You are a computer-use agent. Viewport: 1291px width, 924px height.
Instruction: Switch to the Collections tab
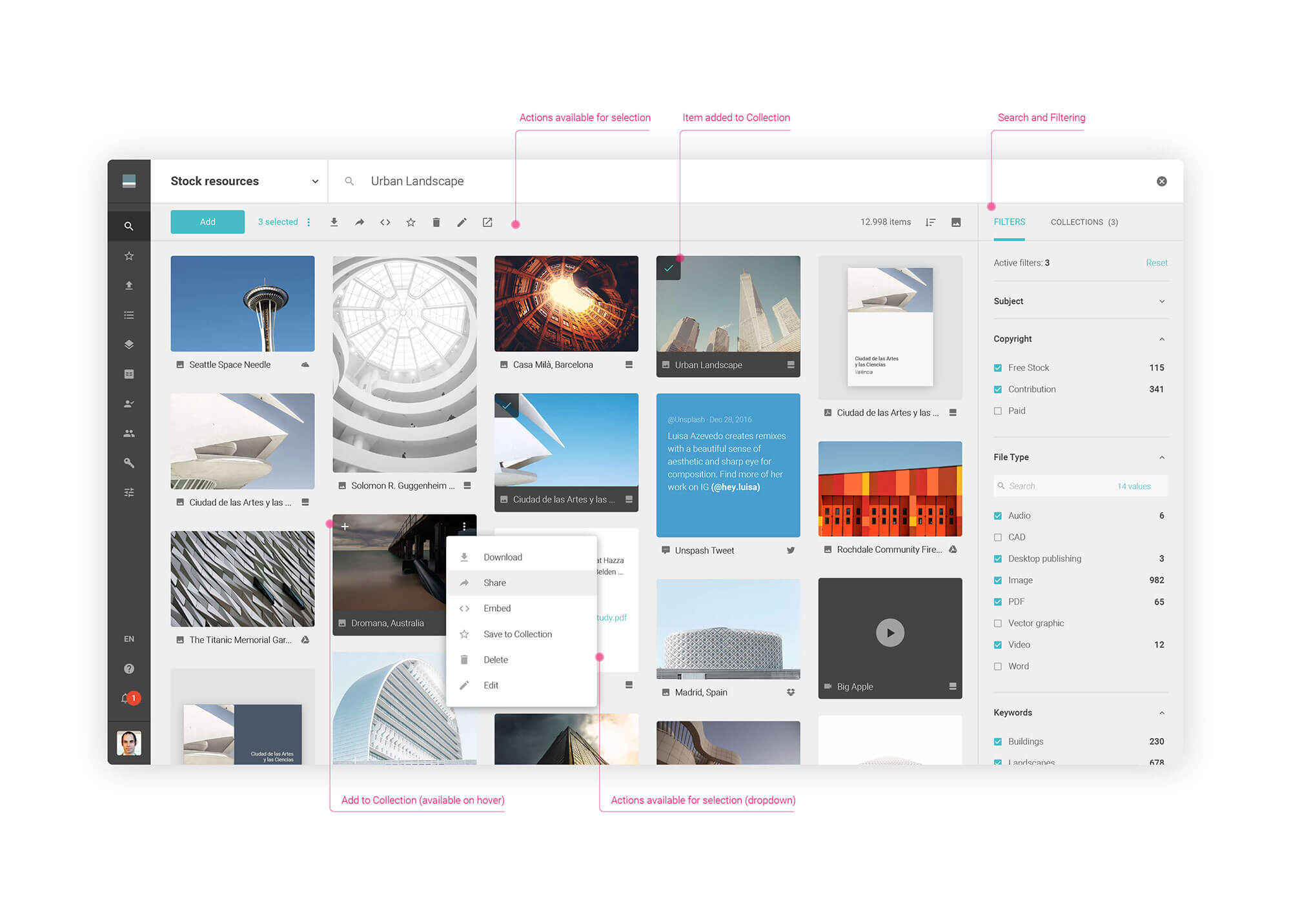click(x=1084, y=222)
